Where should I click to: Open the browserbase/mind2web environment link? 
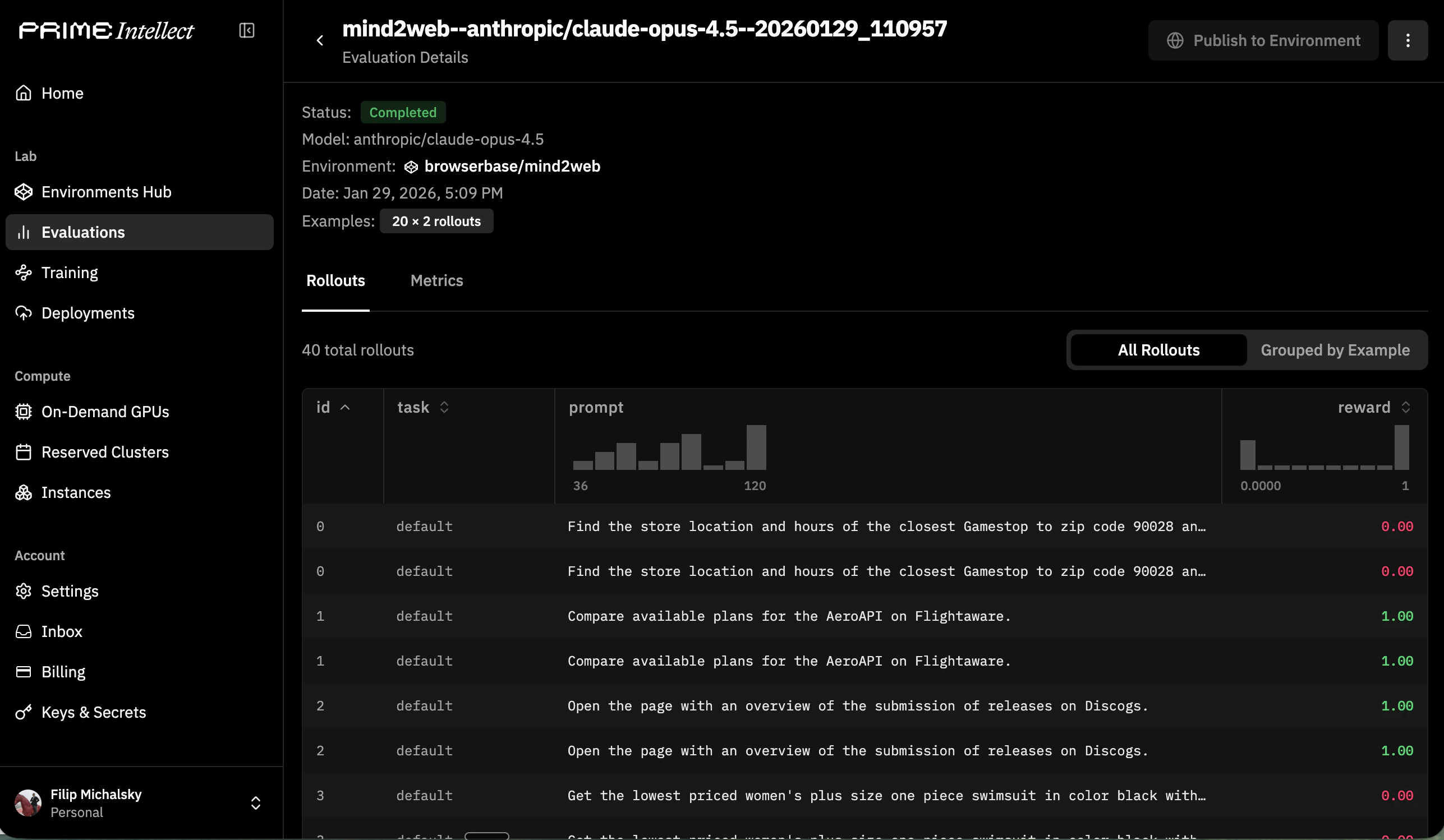point(512,166)
